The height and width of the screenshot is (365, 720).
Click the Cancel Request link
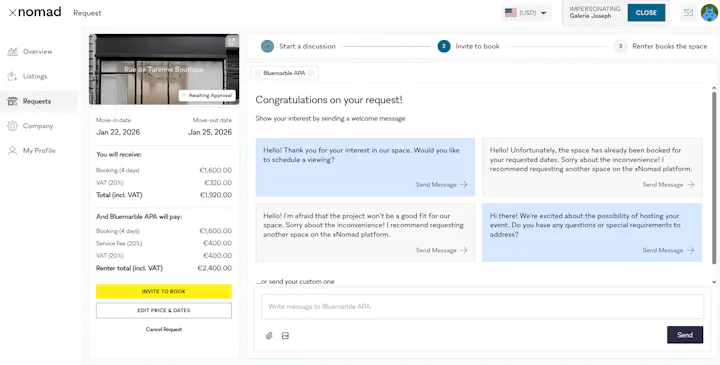[164, 329]
